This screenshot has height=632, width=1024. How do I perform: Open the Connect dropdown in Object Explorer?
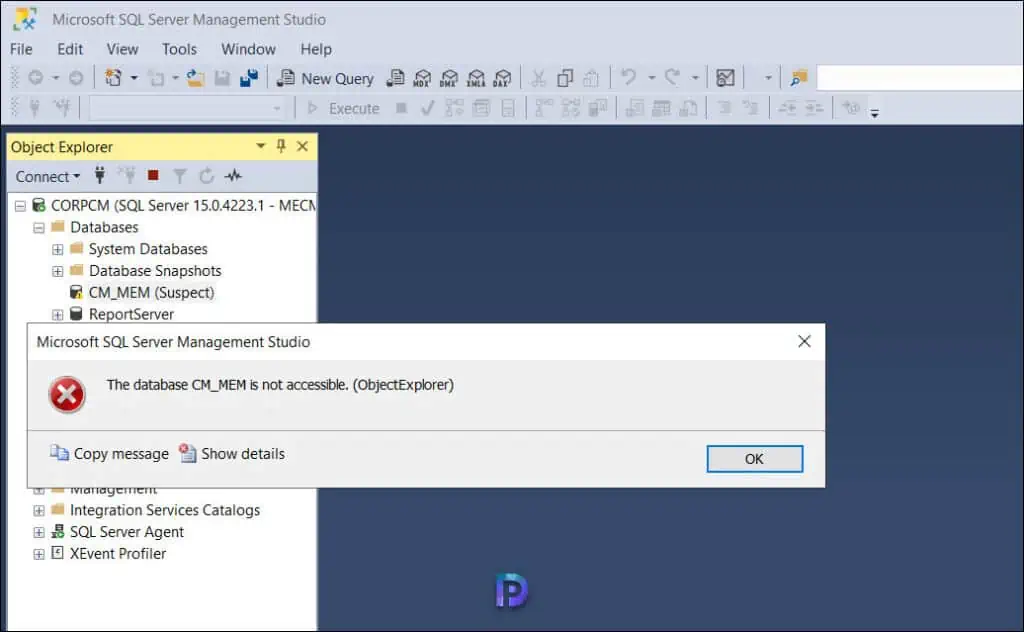click(x=47, y=176)
